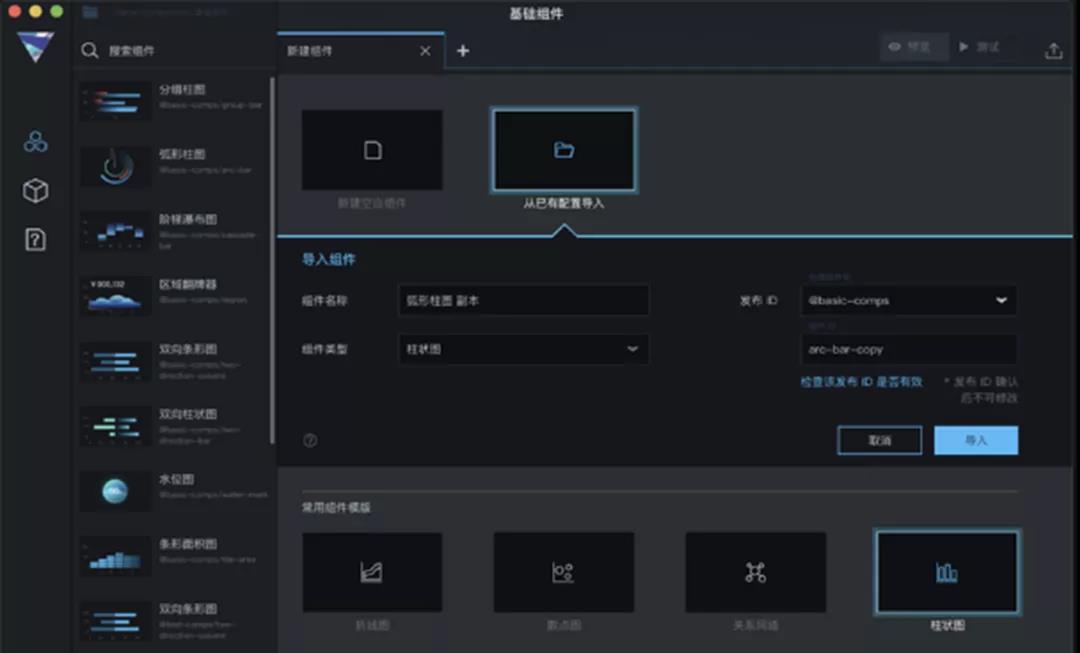Viewport: 1080px width, 653px height.
Task: Click the search magnifier icon
Action: pos(90,51)
